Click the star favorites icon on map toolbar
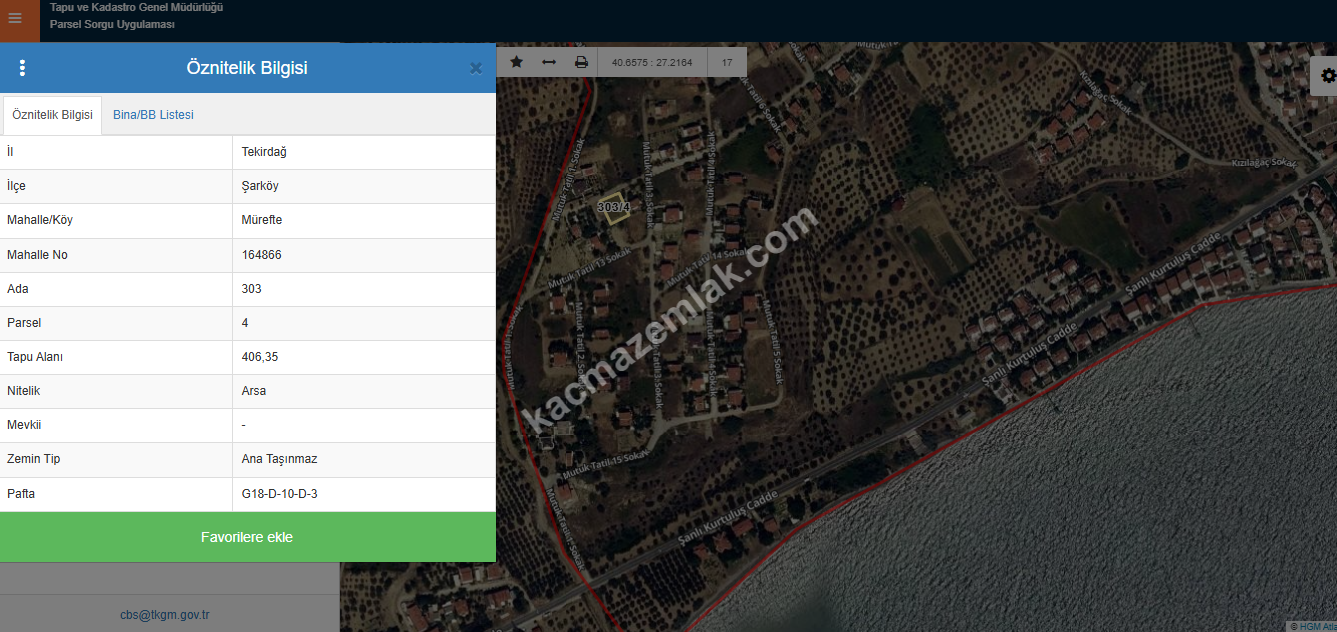 click(x=516, y=62)
